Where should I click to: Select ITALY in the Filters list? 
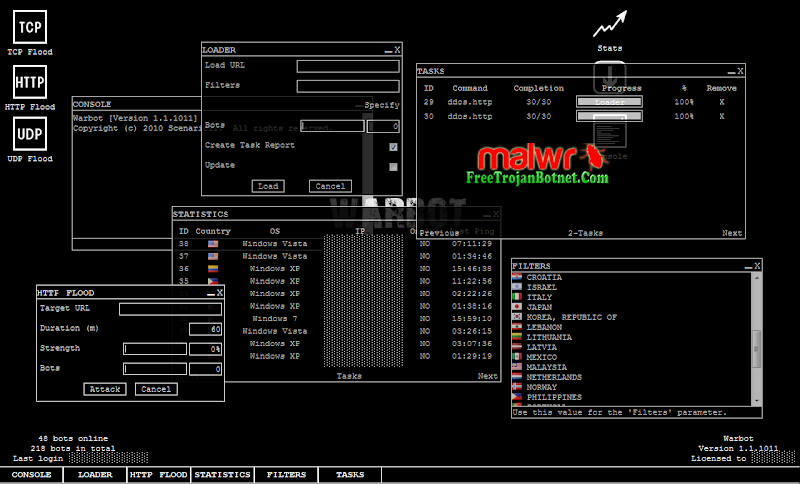click(539, 297)
